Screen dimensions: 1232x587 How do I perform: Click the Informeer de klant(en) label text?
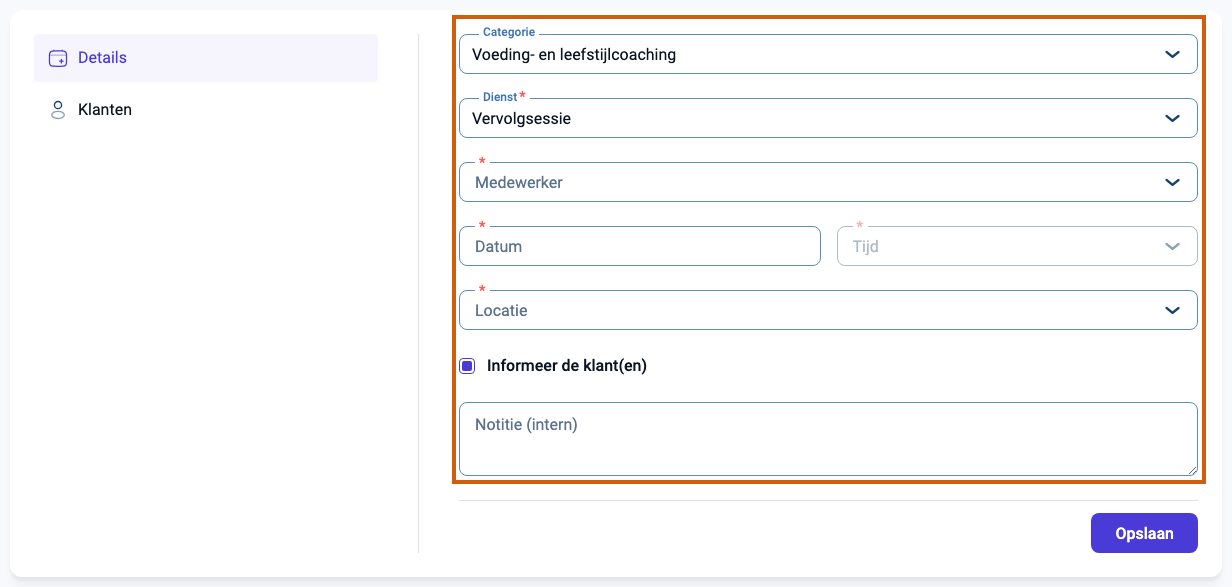click(567, 366)
